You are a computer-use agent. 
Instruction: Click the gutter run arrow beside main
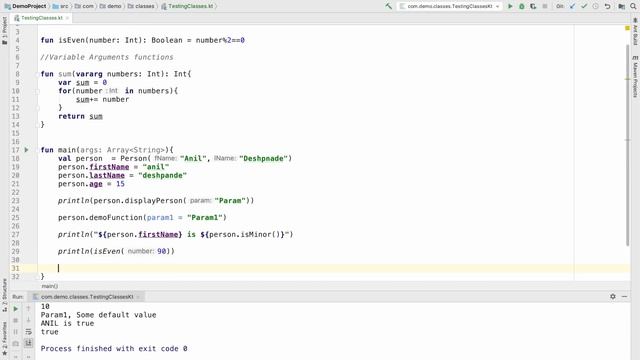[27, 150]
